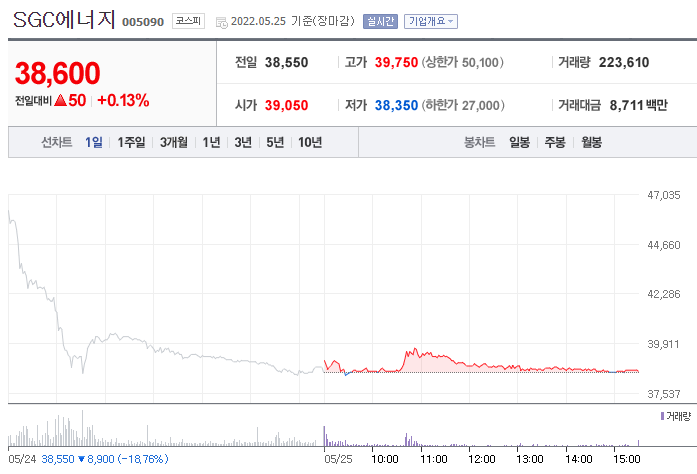697x474 pixels.
Task: Select the 05/24 close 38,550 ▼8,900 summary
Action: point(105,459)
